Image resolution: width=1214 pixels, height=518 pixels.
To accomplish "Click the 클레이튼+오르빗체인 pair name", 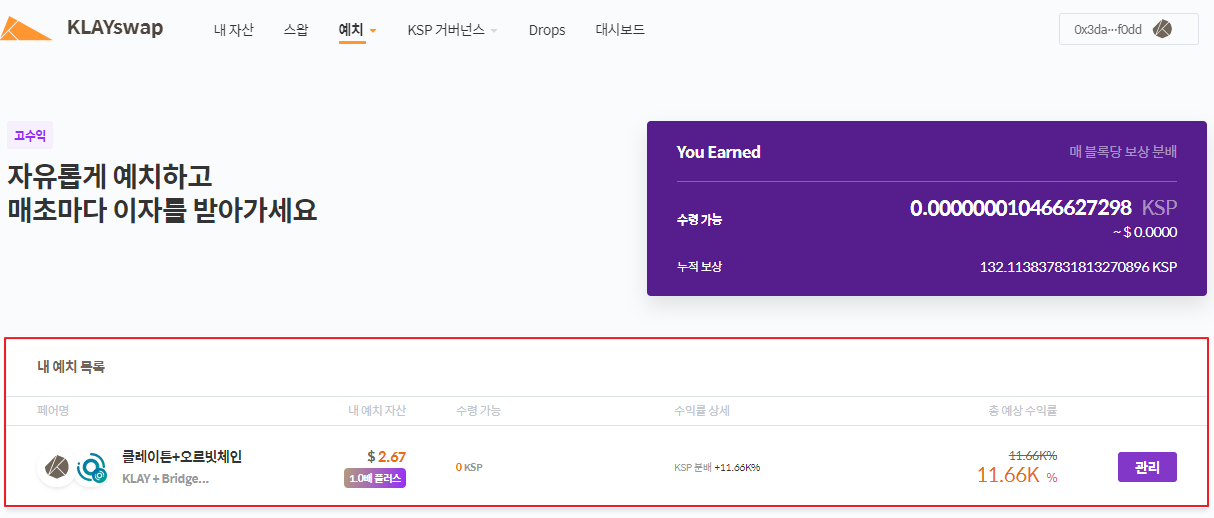I will click(x=182, y=457).
